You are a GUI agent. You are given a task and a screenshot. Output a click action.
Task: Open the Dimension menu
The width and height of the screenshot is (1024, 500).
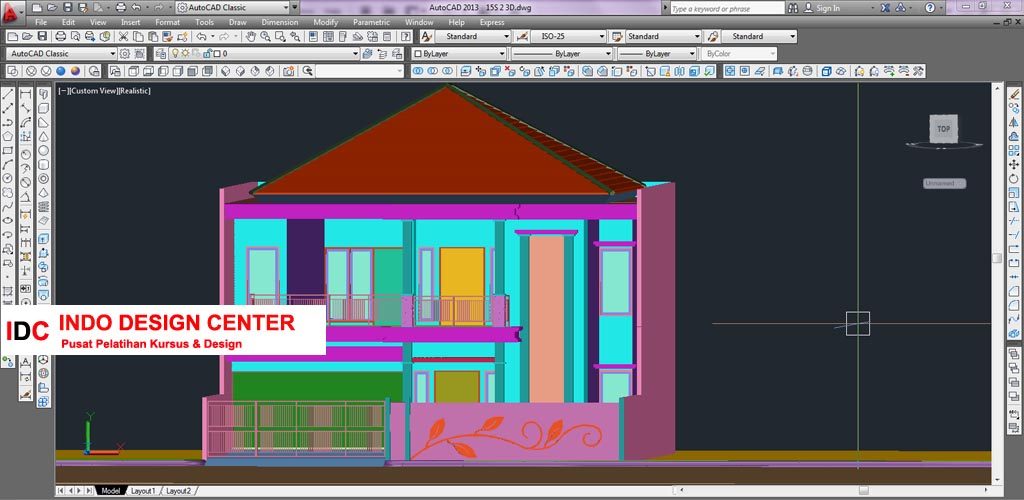coord(280,22)
